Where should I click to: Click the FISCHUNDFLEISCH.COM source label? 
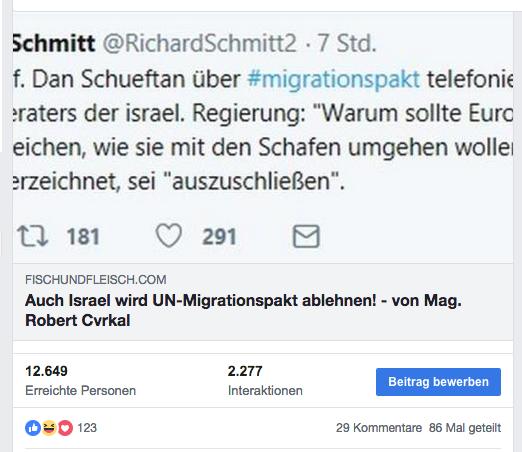[96, 280]
